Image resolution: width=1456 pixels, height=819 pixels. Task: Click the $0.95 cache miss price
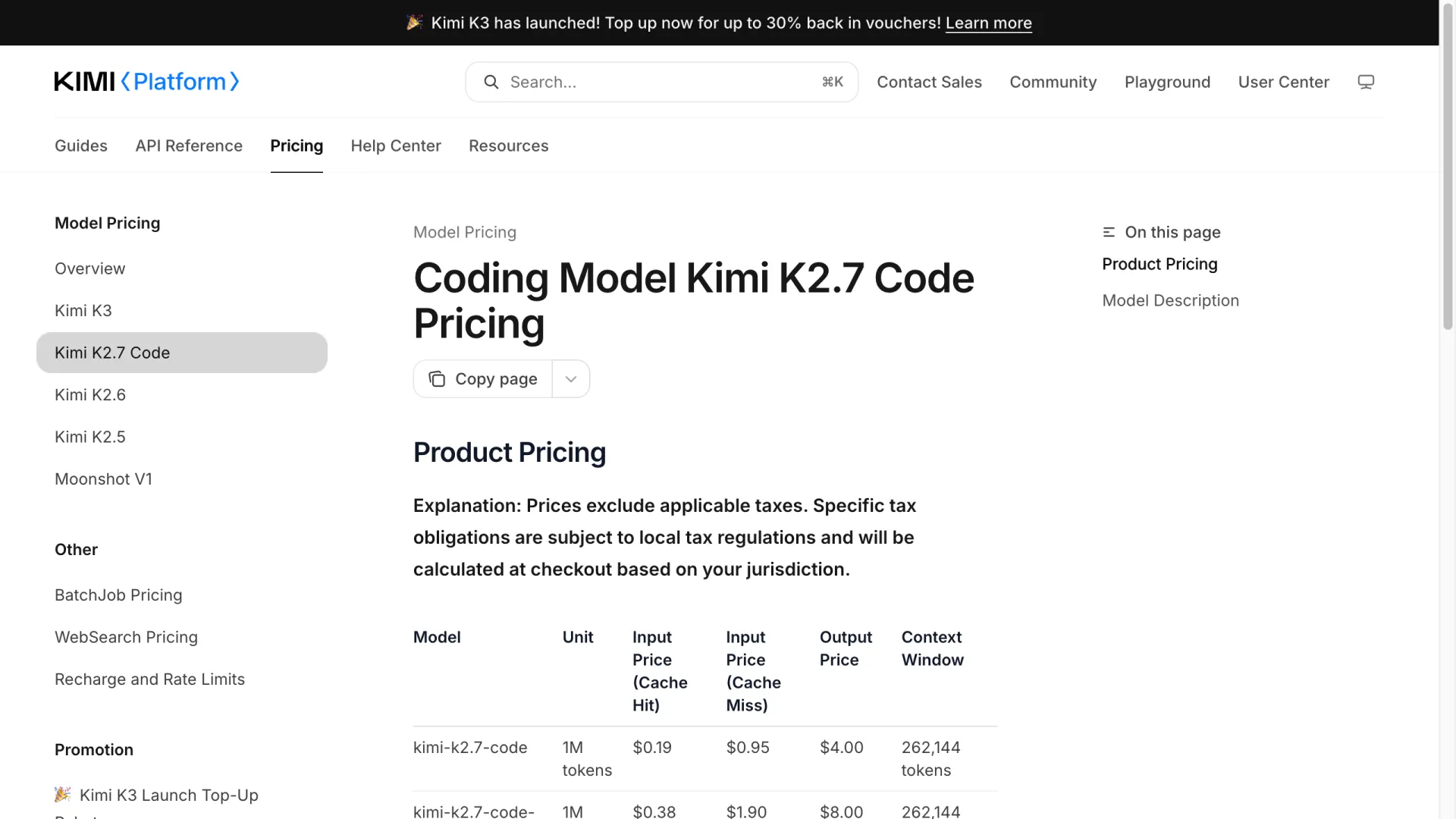click(x=748, y=747)
